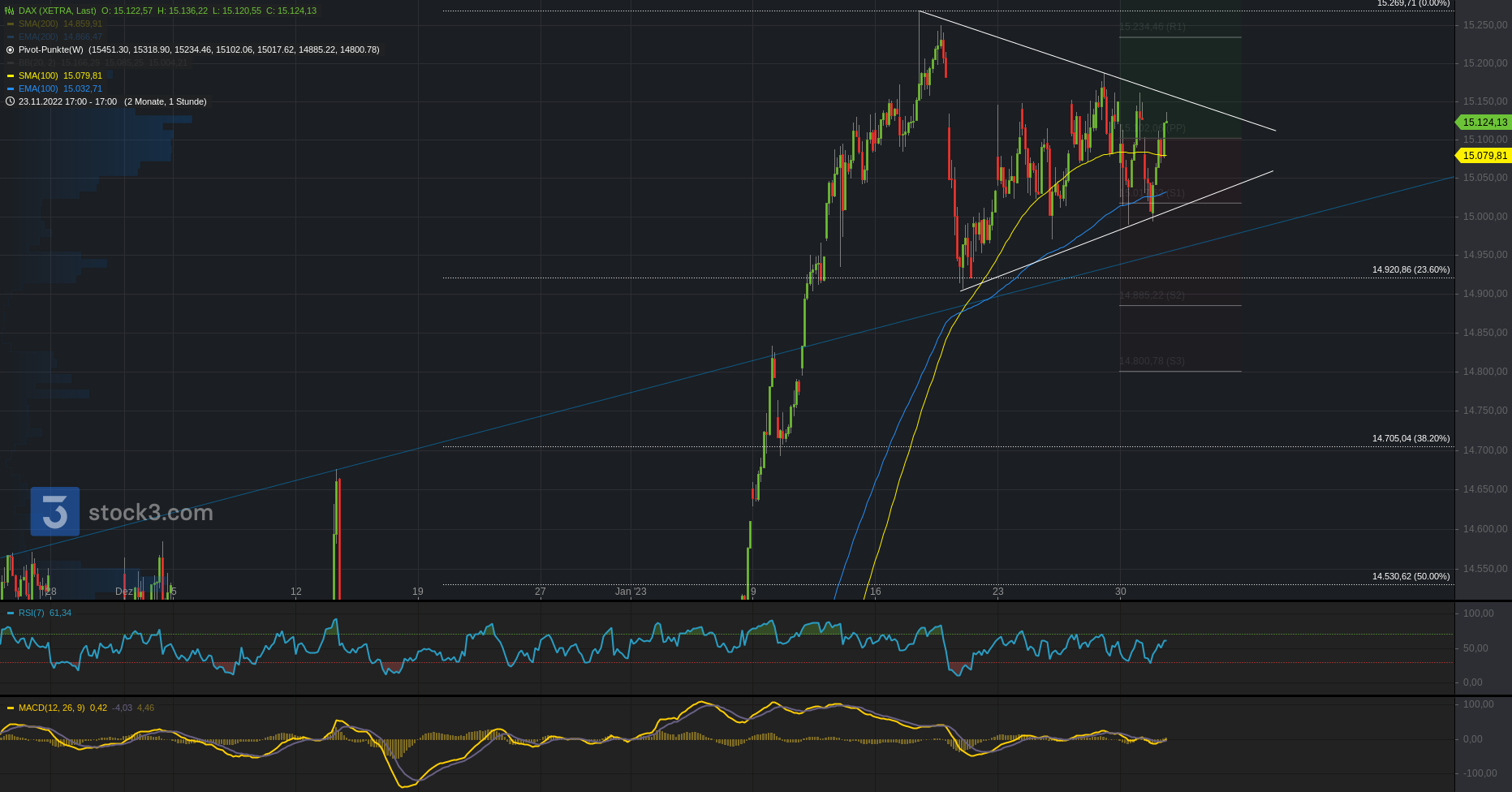Open the 2 Monate, 1 Stunde timeframe selector
Screen dimensions: 1512x792
pyautogui.click(x=166, y=101)
